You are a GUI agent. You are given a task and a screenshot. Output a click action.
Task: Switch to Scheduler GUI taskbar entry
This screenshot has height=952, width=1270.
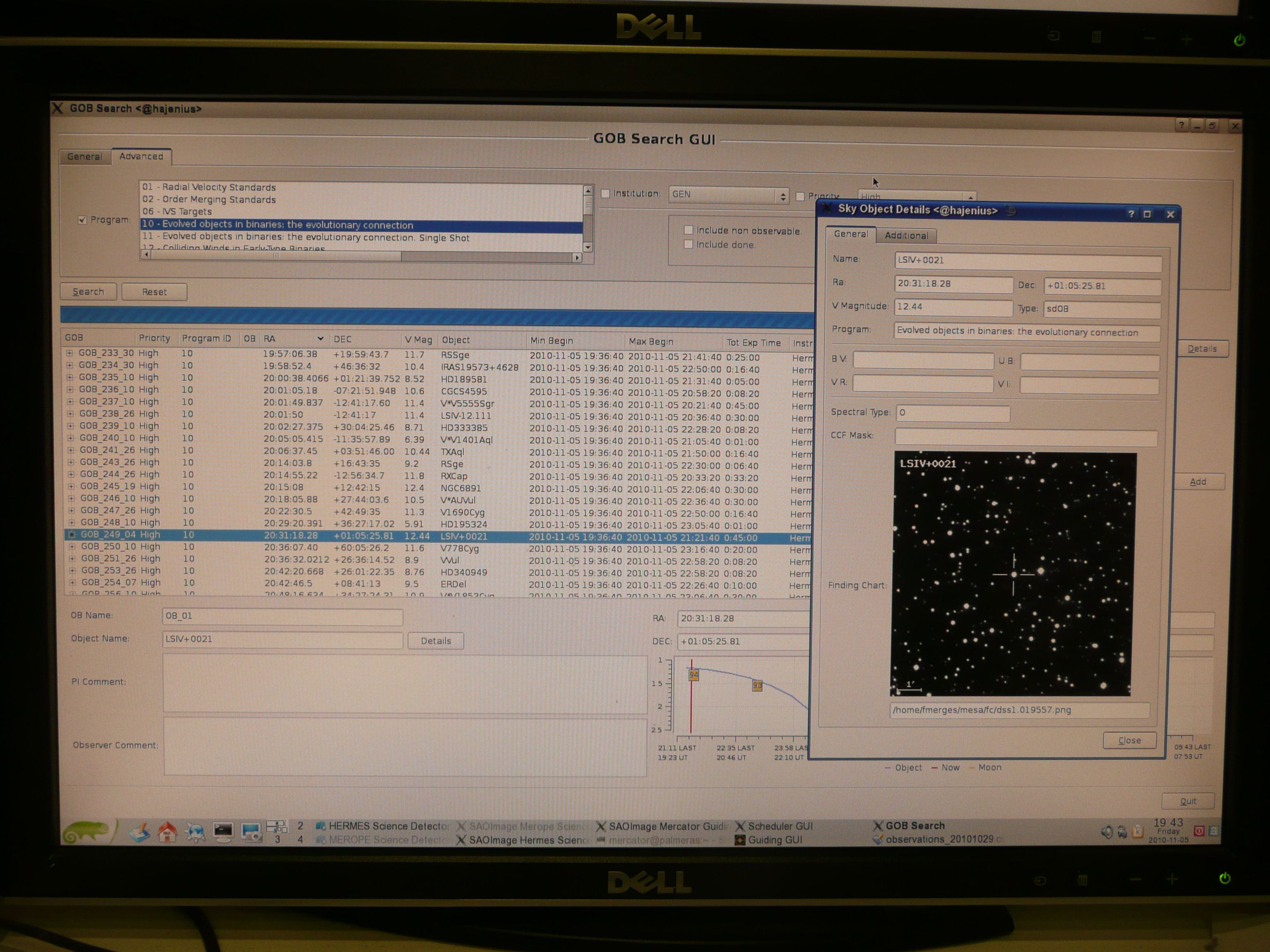774,826
